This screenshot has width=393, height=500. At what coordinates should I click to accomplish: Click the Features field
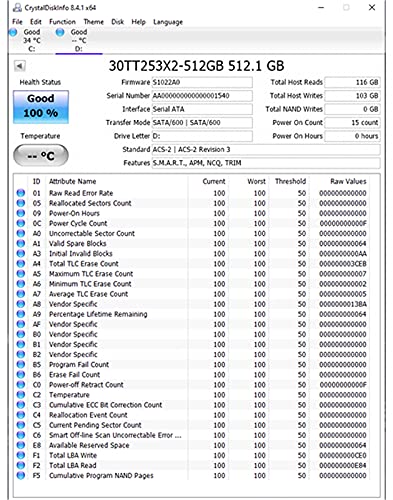coord(266,163)
